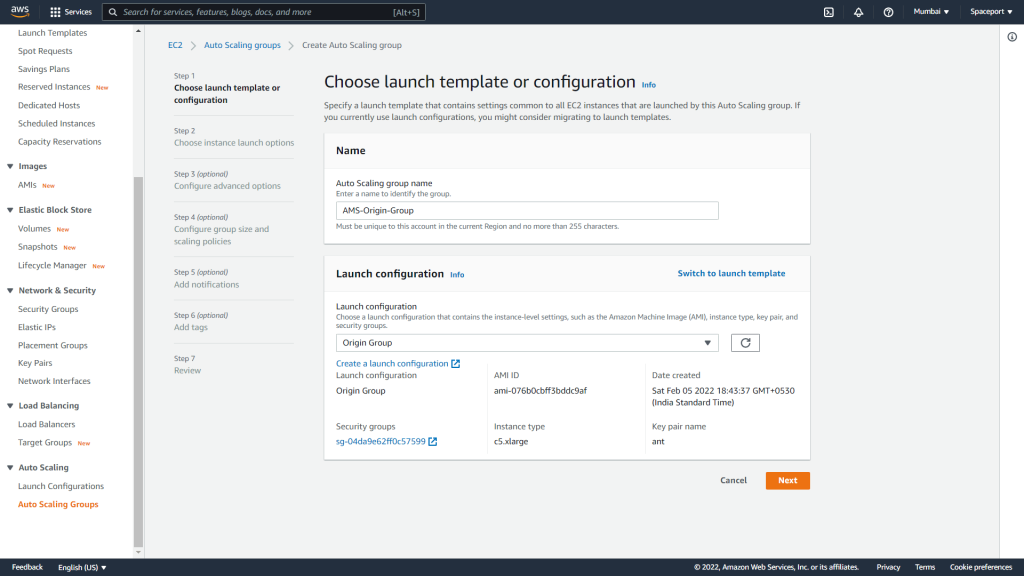
Task: Open CloudShell terminal icon in top bar
Action: [x=829, y=12]
